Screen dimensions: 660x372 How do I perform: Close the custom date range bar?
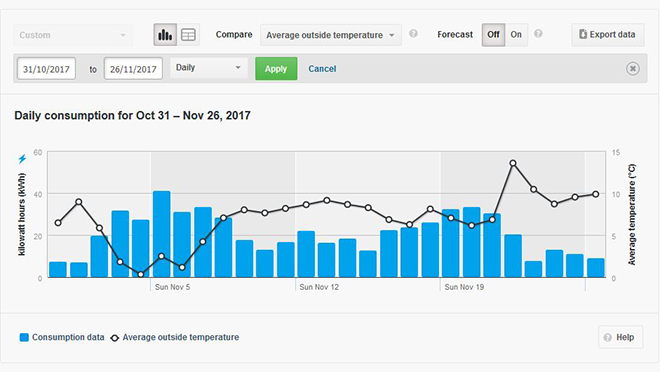(633, 69)
